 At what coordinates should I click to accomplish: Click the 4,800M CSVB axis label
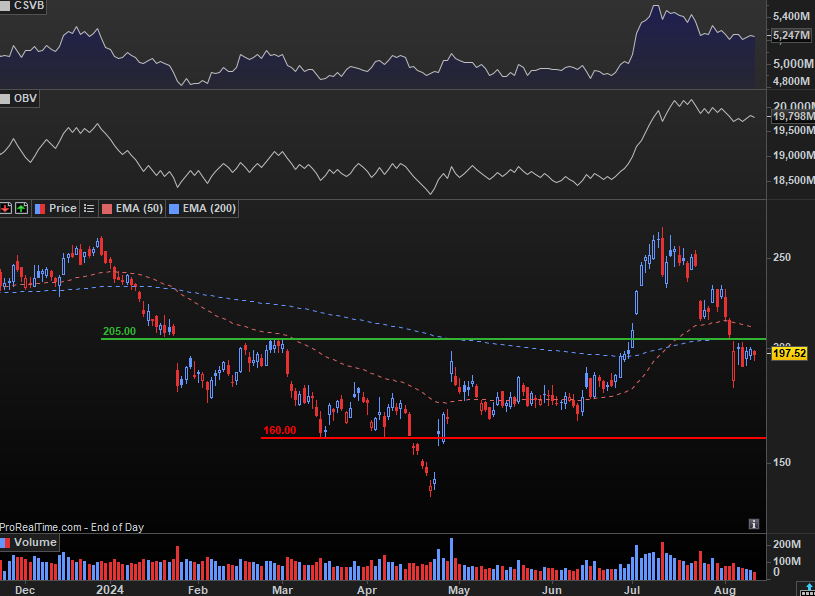click(x=792, y=81)
